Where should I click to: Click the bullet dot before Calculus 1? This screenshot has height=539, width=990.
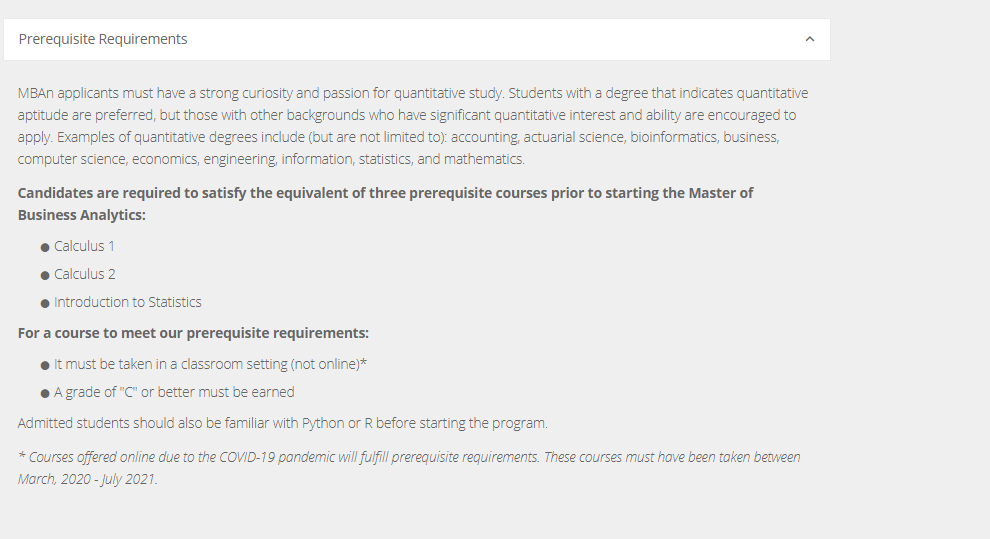(45, 247)
